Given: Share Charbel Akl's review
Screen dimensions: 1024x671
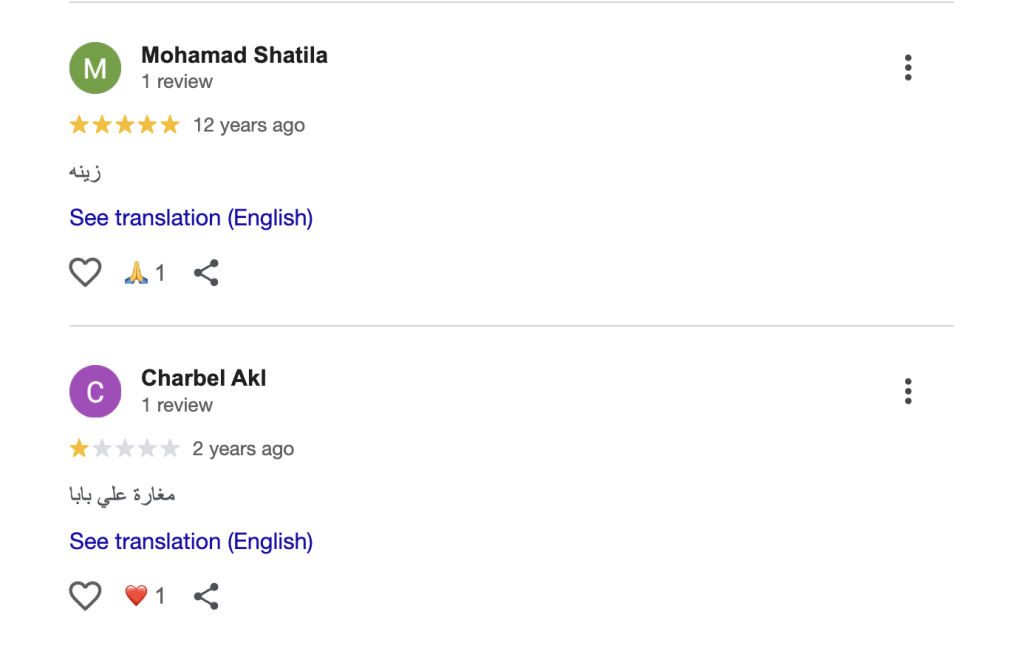Looking at the screenshot, I should pos(206,596).
